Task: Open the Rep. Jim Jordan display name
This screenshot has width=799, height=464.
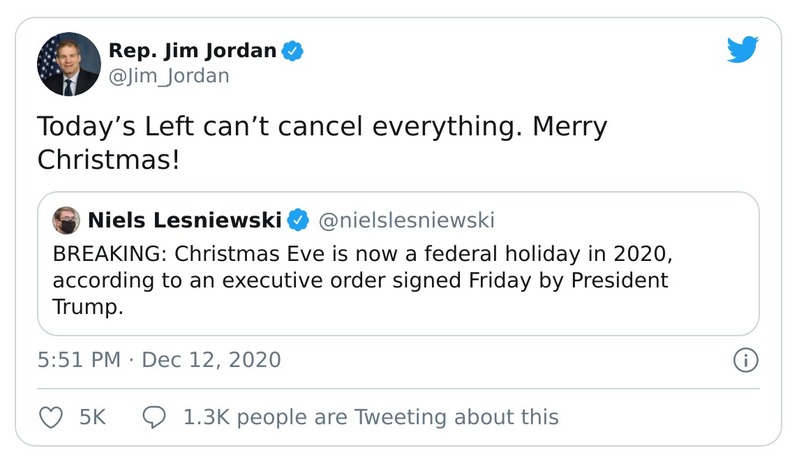Action: (192, 51)
